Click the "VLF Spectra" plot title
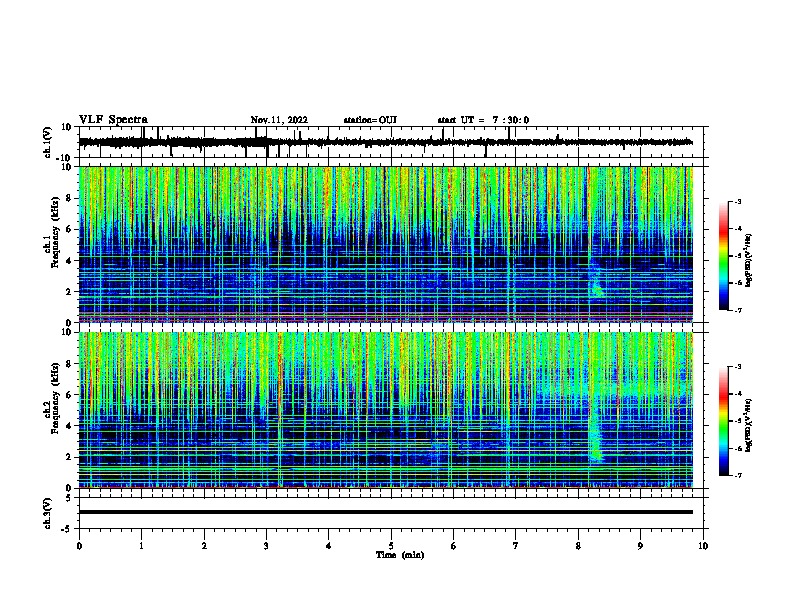The image size is (792, 612). click(113, 120)
